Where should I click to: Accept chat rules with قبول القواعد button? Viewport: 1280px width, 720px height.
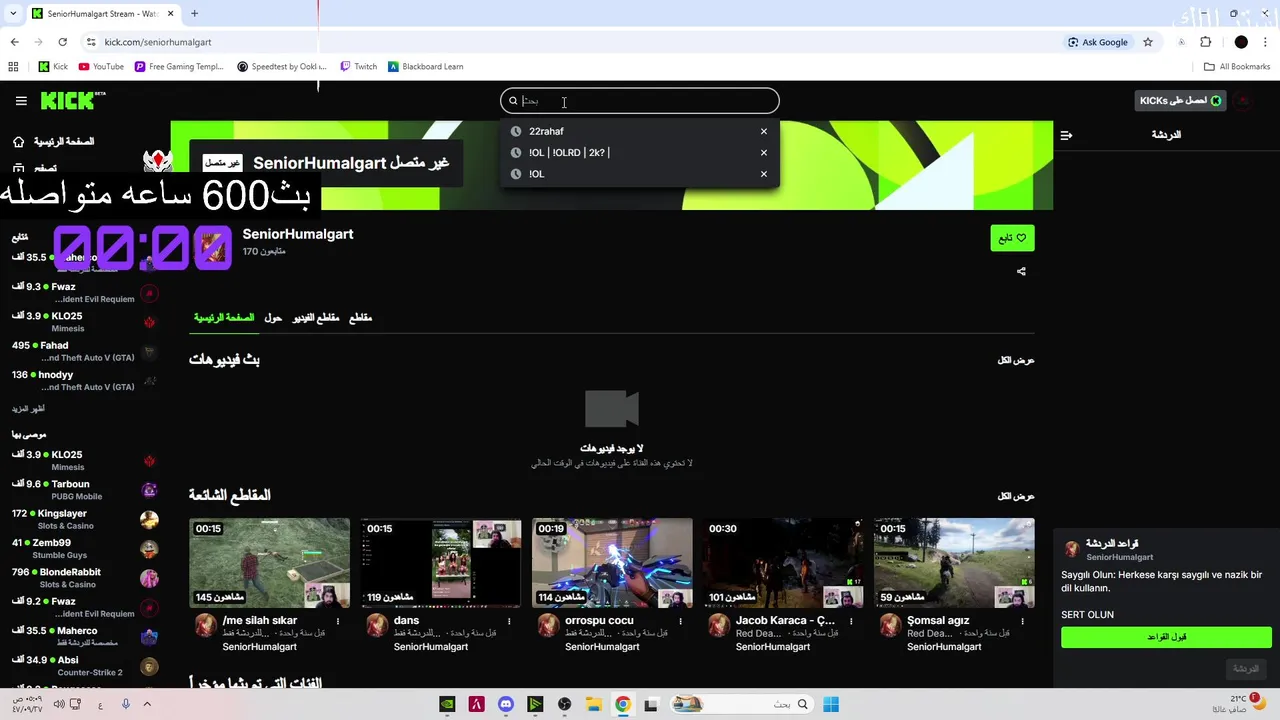(x=1166, y=637)
